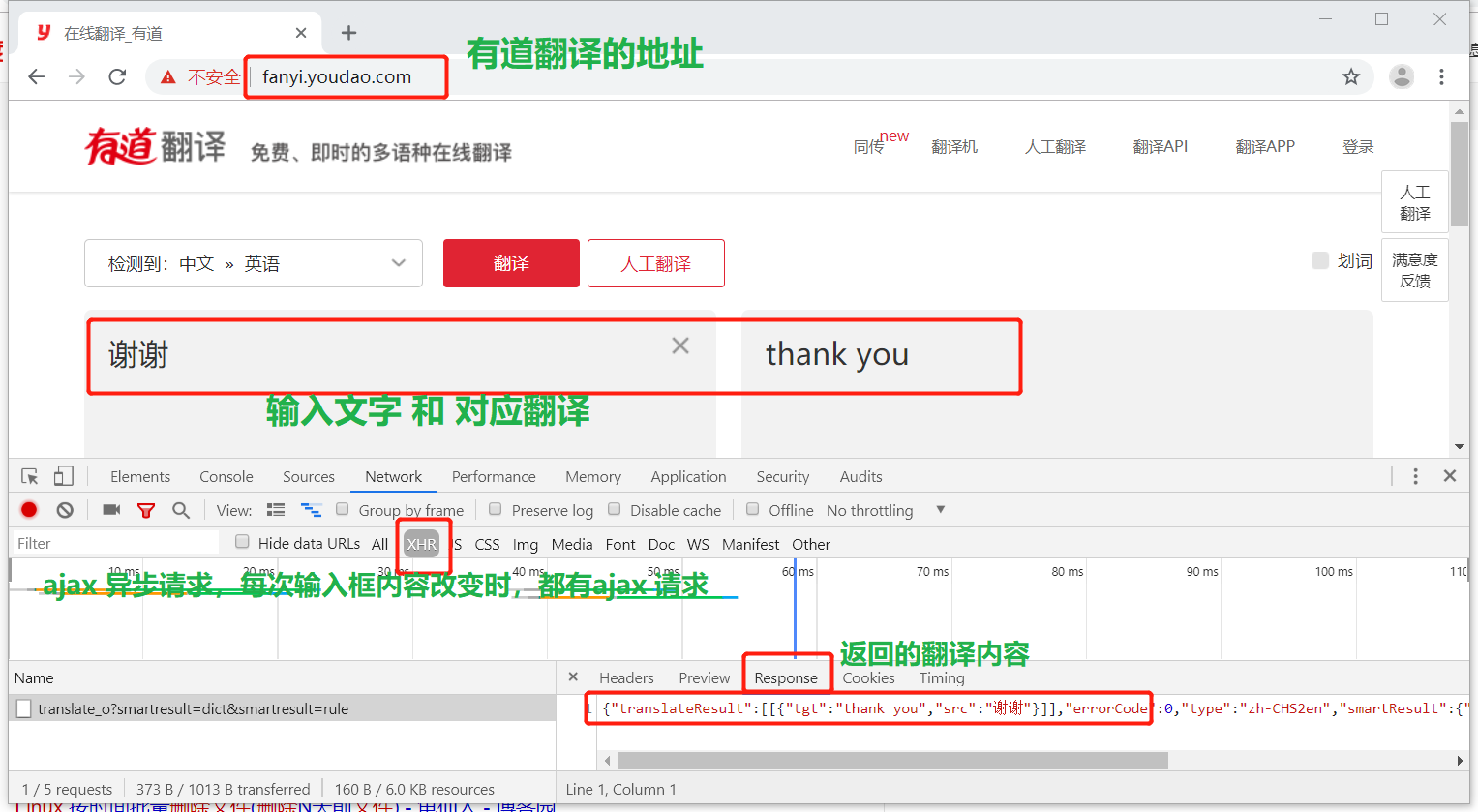Open the Performance tab
The height and width of the screenshot is (812, 1478).
[x=494, y=476]
